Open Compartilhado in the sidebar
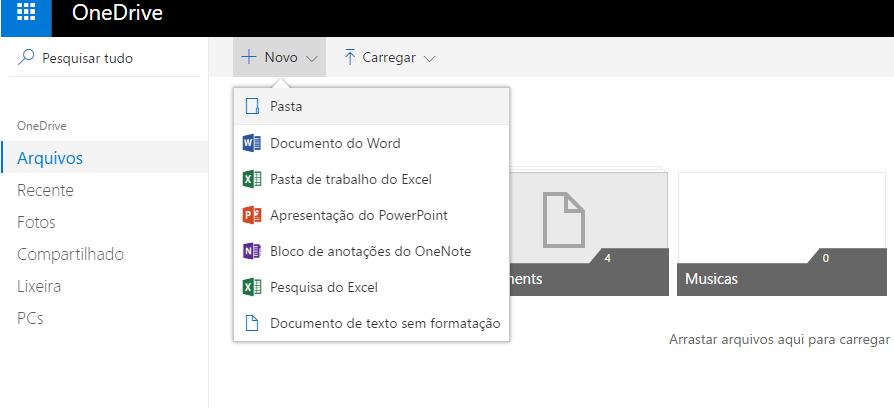This screenshot has height=408, width=894. (104, 254)
